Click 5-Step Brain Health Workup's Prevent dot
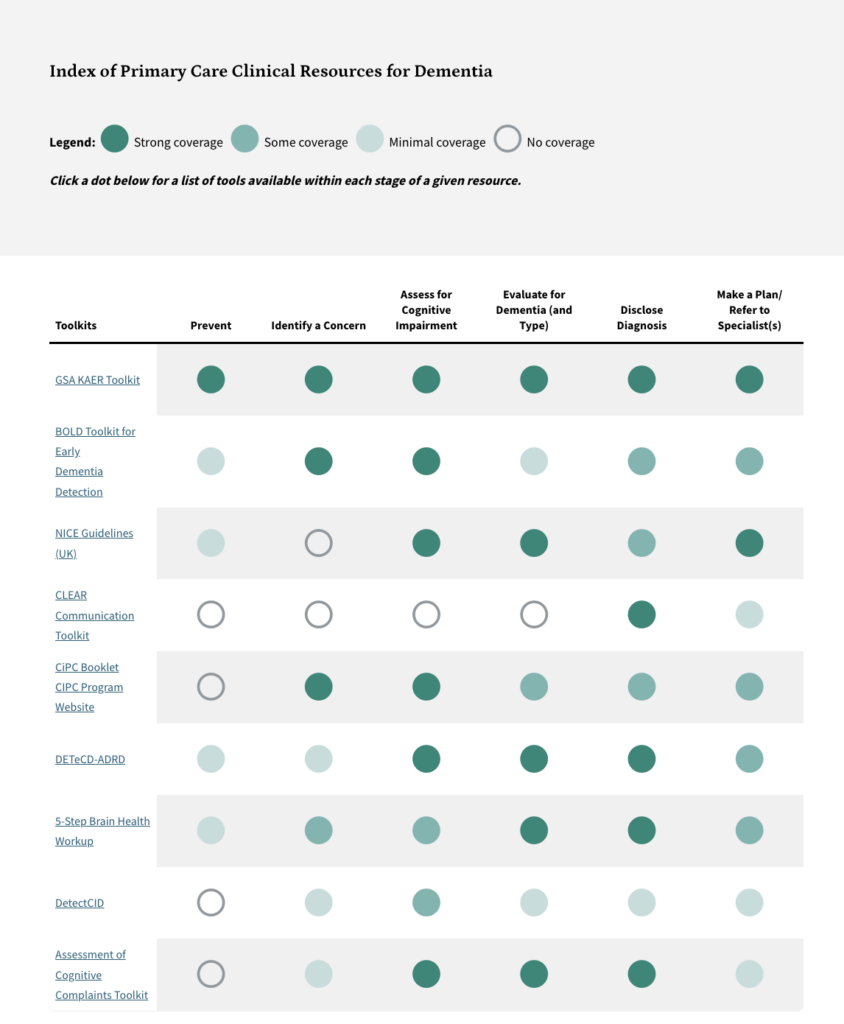Viewport: 844px width, 1024px height. point(211,830)
